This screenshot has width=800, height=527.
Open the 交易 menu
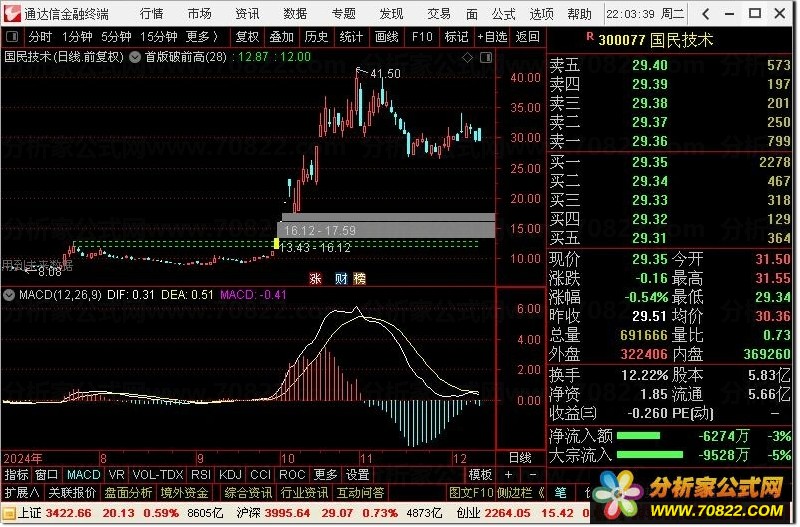[x=439, y=14]
